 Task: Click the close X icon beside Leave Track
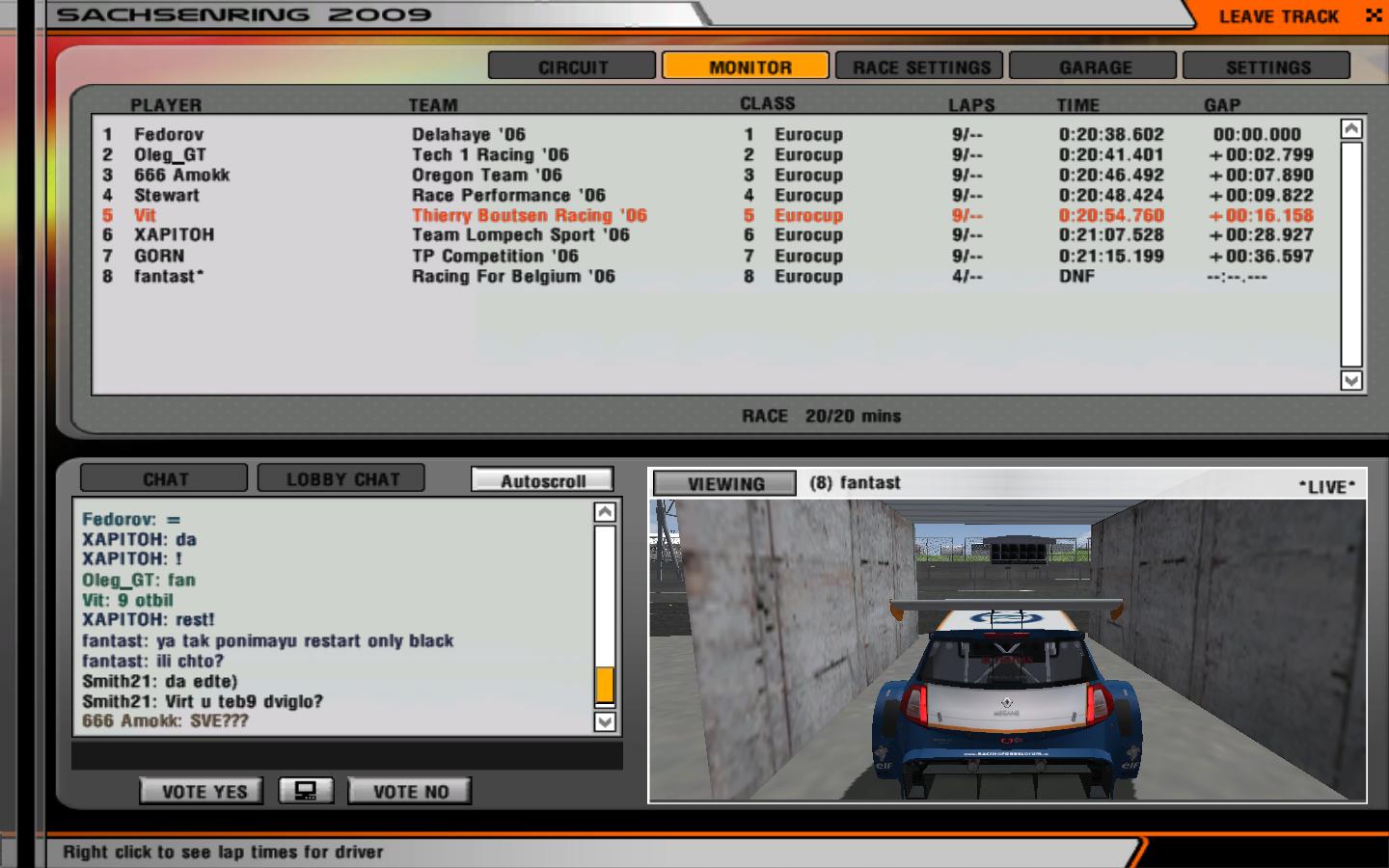[x=1374, y=15]
